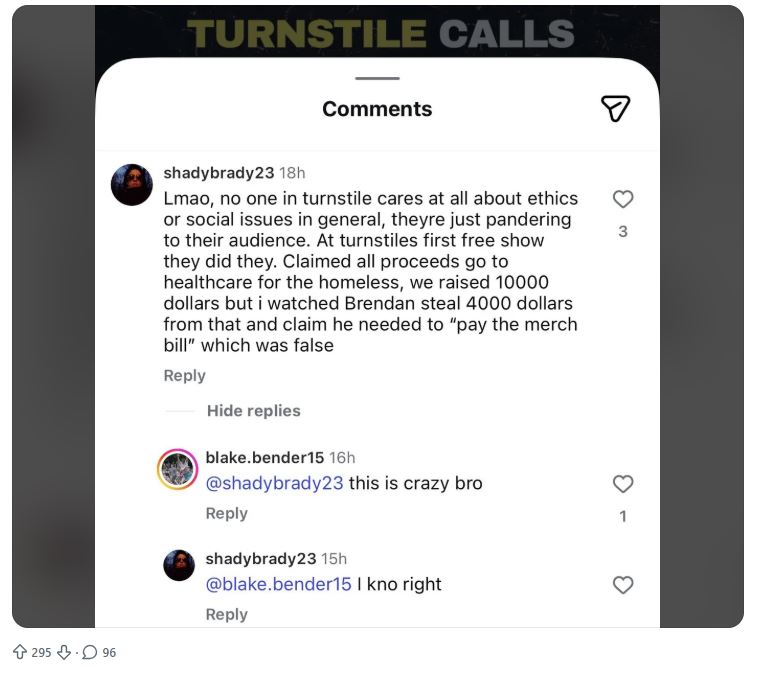Open the 96 comments bubble icon

coord(90,652)
